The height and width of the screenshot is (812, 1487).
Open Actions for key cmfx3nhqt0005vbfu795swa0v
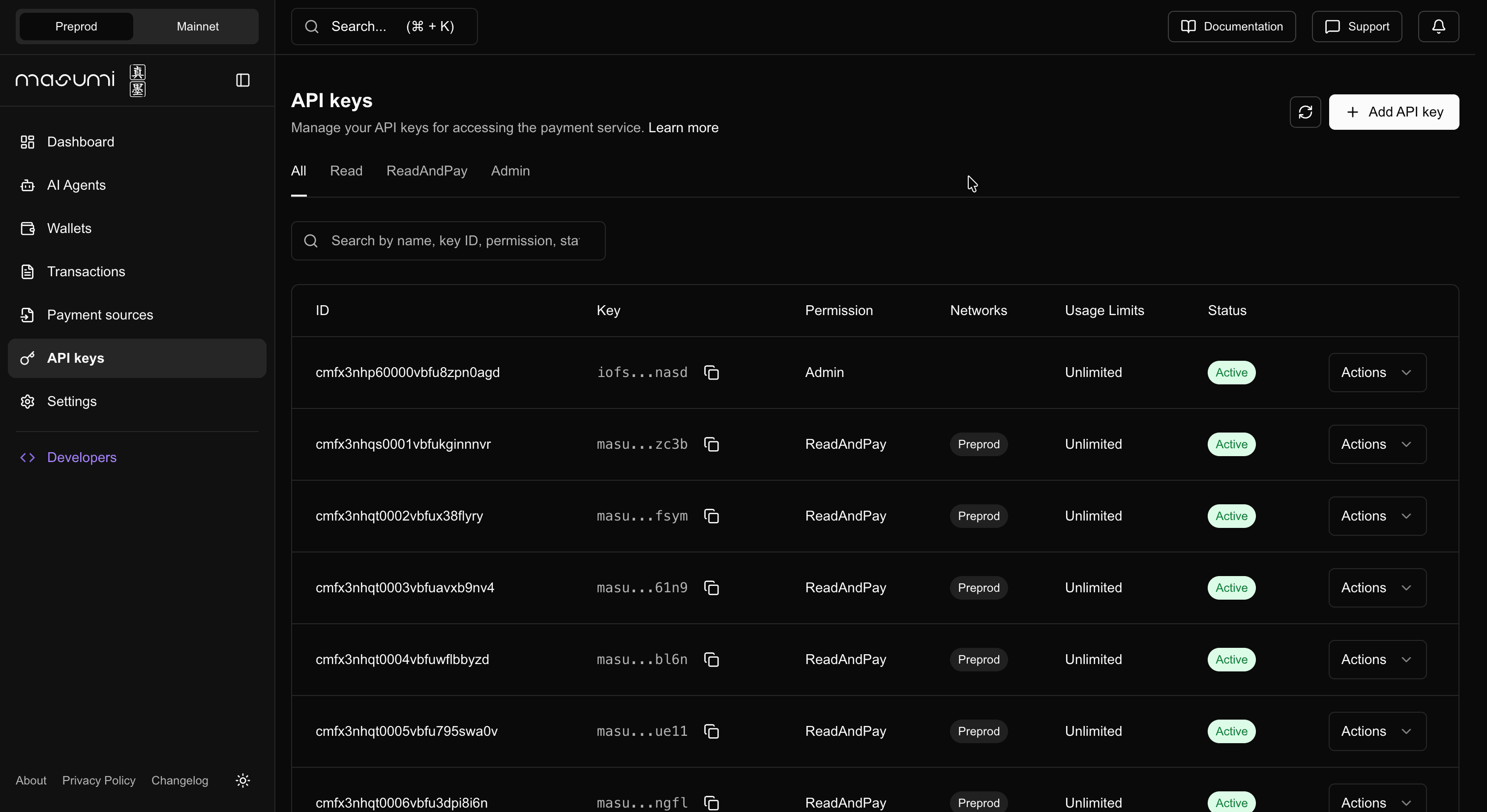pyautogui.click(x=1376, y=731)
